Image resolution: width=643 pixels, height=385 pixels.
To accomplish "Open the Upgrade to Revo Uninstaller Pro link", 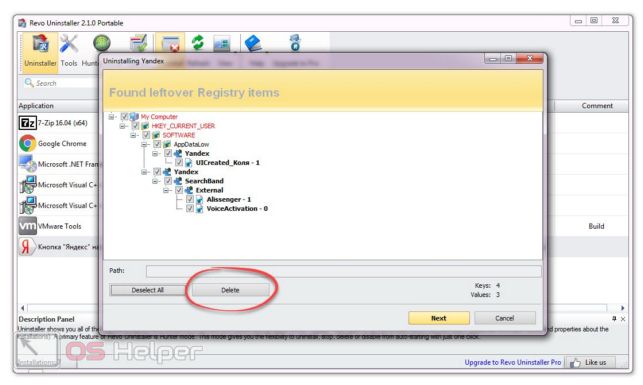I will point(513,362).
